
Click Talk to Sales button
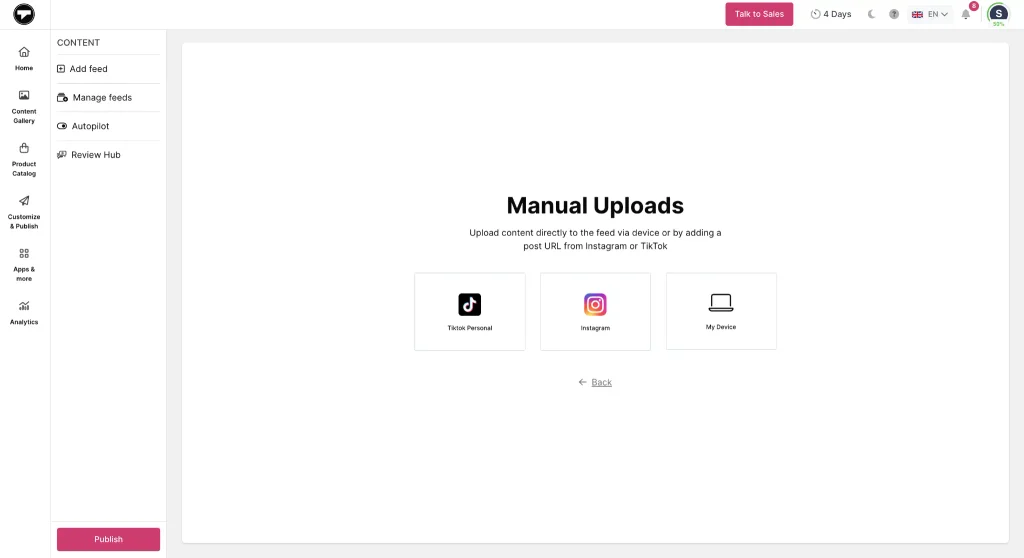point(759,14)
